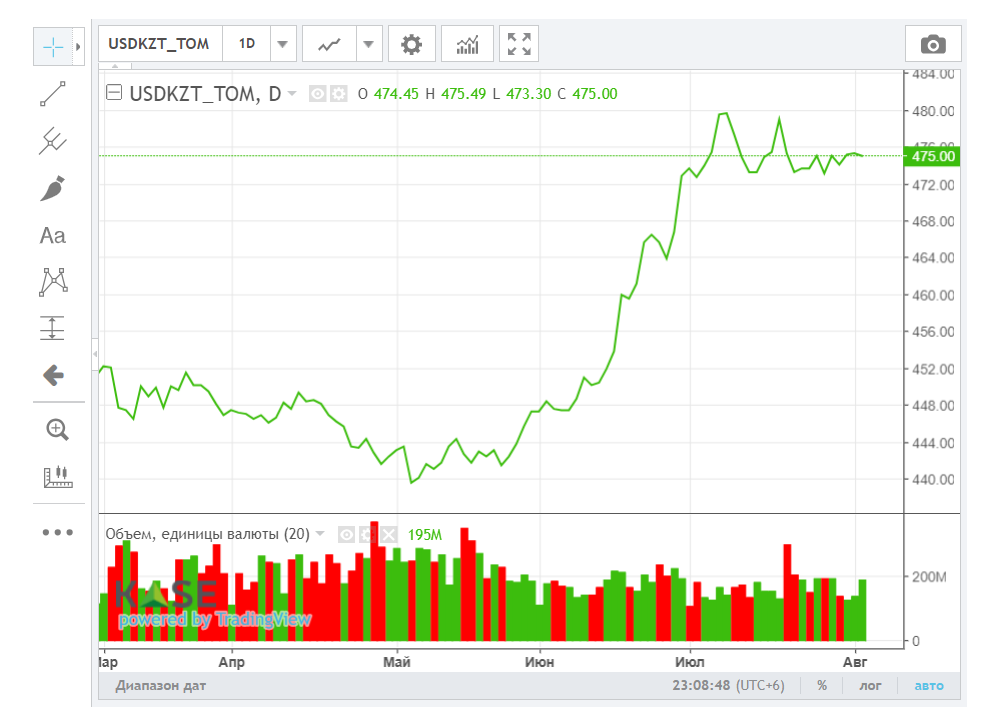Open the 1D interval dropdown arrow

[282, 44]
